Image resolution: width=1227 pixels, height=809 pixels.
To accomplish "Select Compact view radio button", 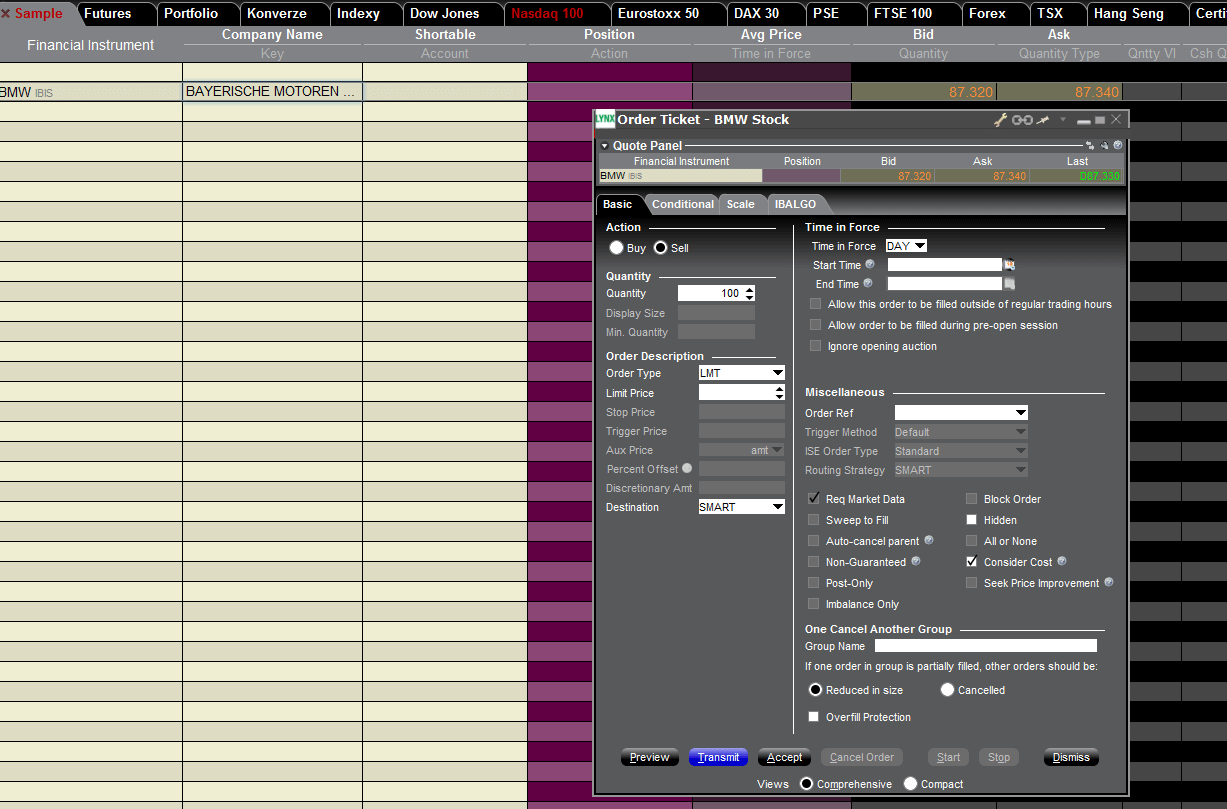I will coord(911,784).
